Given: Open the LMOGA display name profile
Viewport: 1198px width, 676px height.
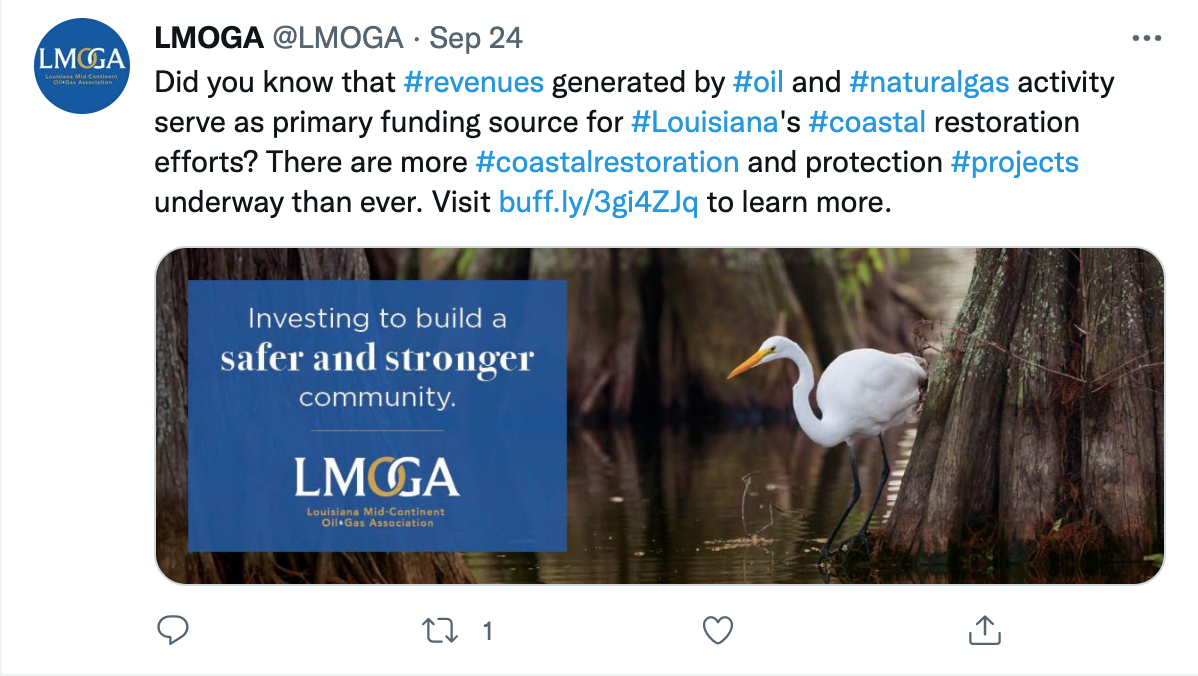Looking at the screenshot, I should click(208, 39).
